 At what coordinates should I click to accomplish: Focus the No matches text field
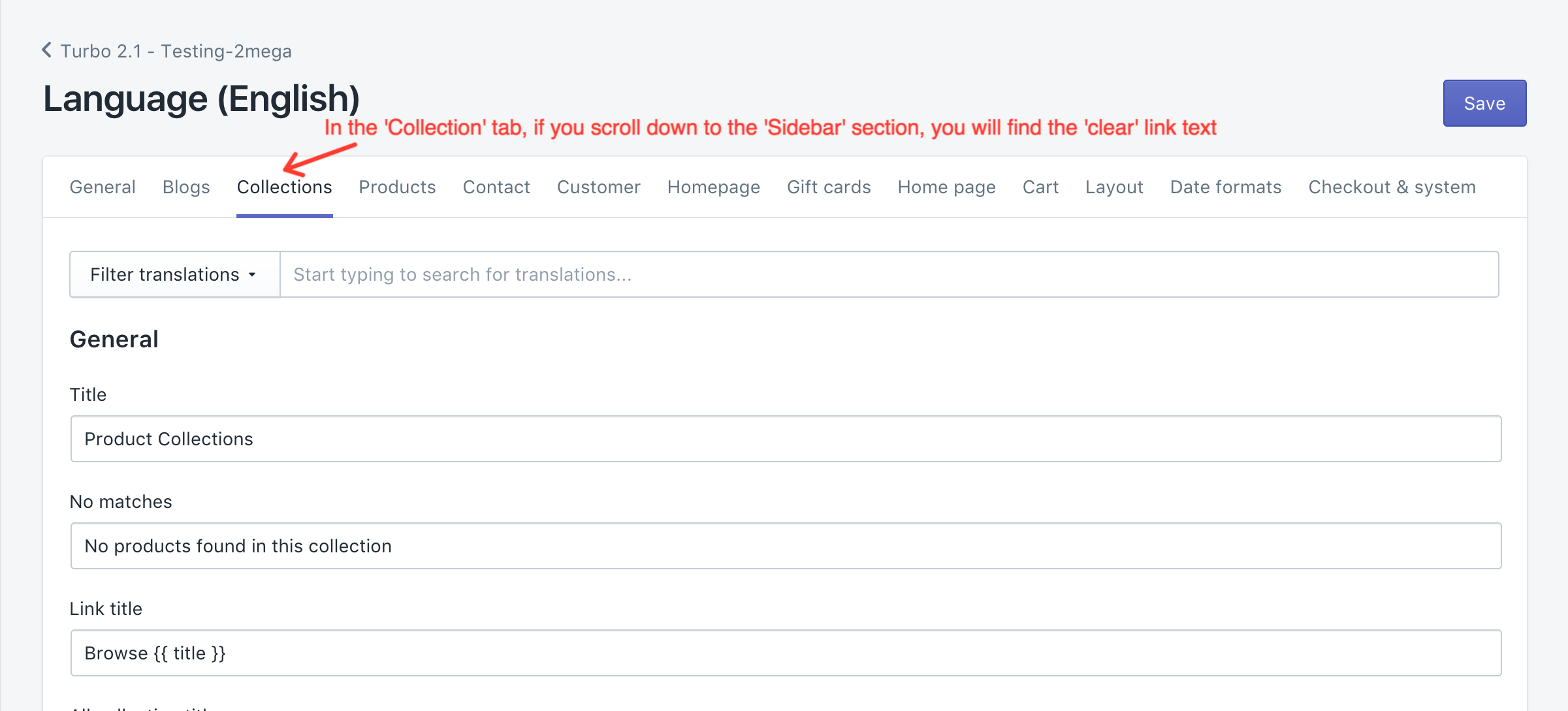(786, 546)
